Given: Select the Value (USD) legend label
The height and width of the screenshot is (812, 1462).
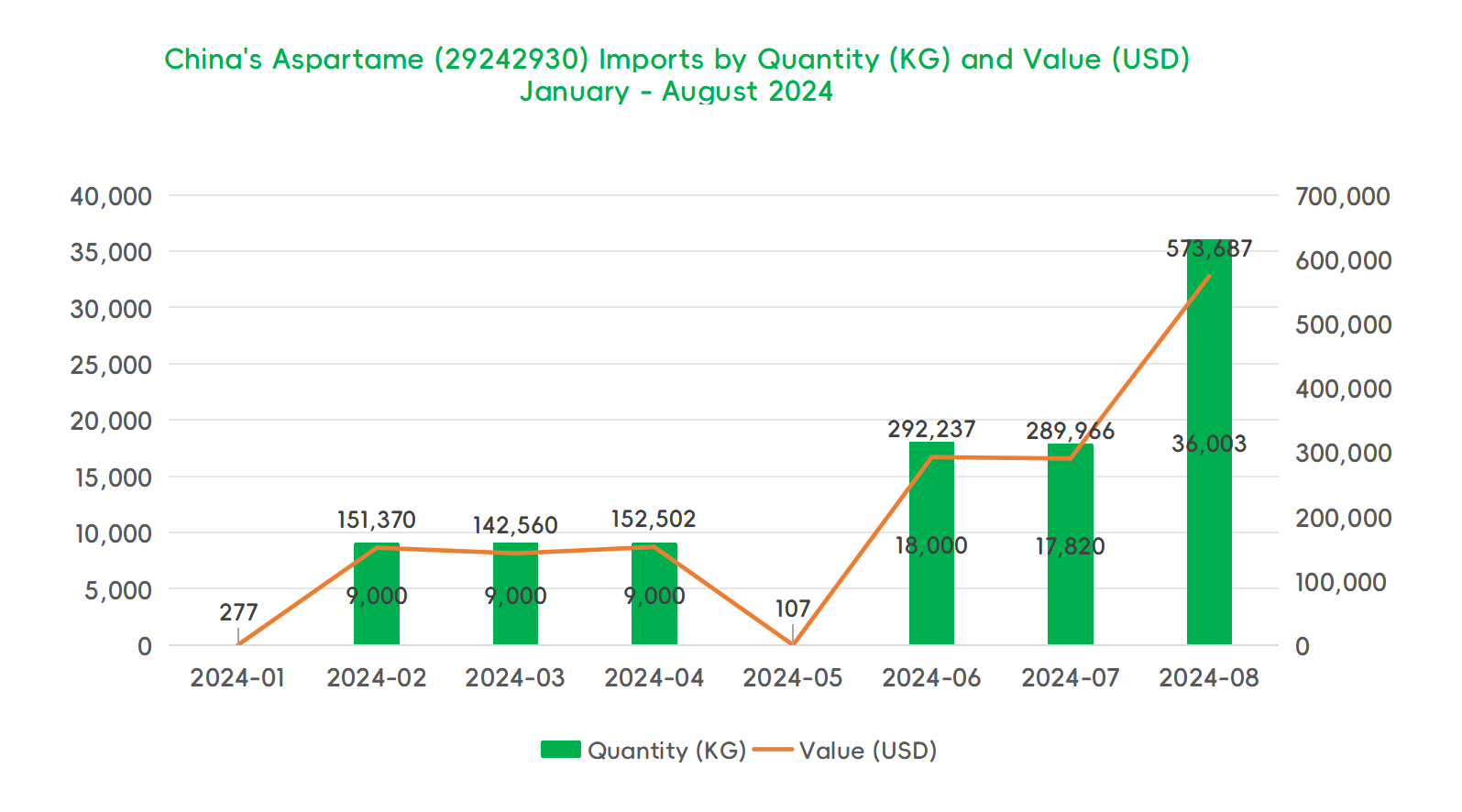Looking at the screenshot, I should [867, 751].
